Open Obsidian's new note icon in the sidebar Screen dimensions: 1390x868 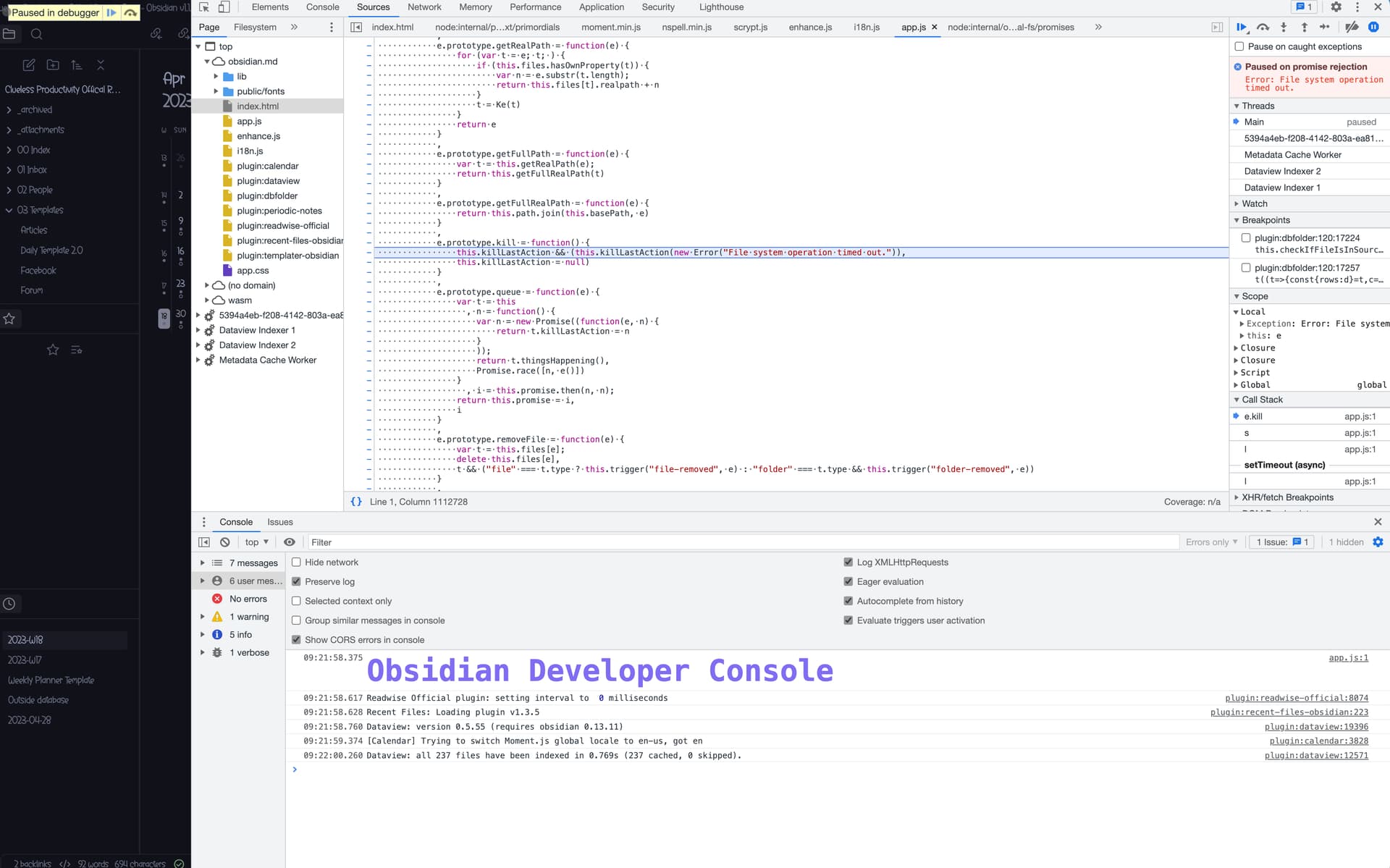[x=28, y=64]
